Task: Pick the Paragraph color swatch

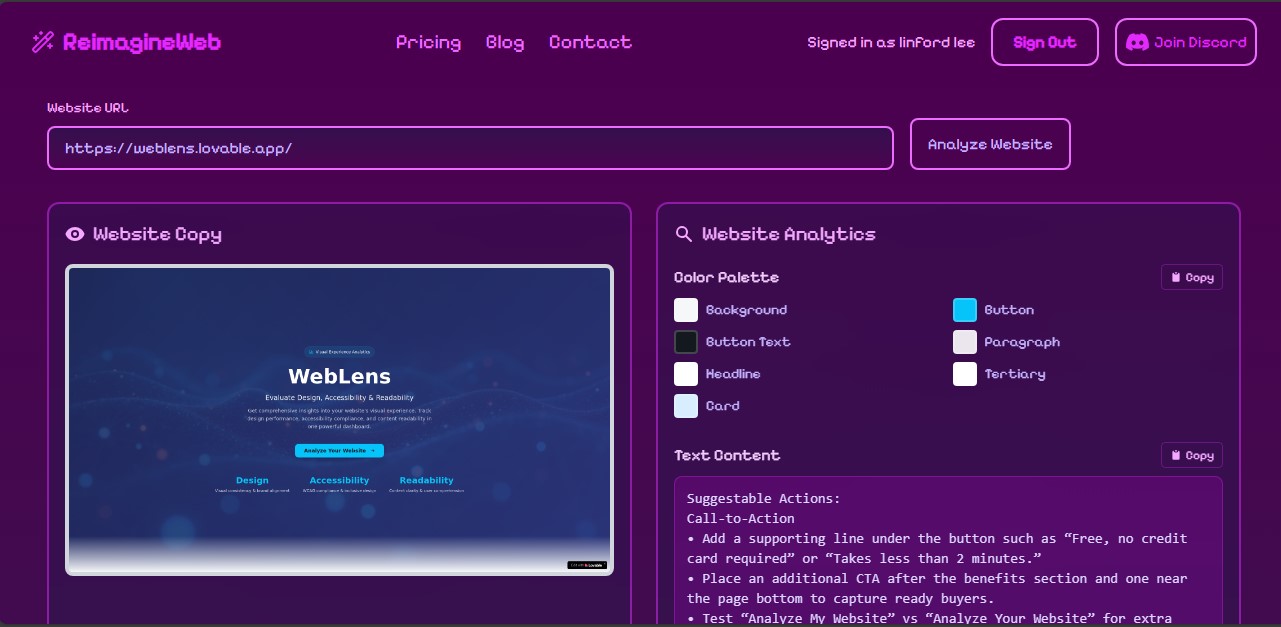Action: [x=965, y=342]
